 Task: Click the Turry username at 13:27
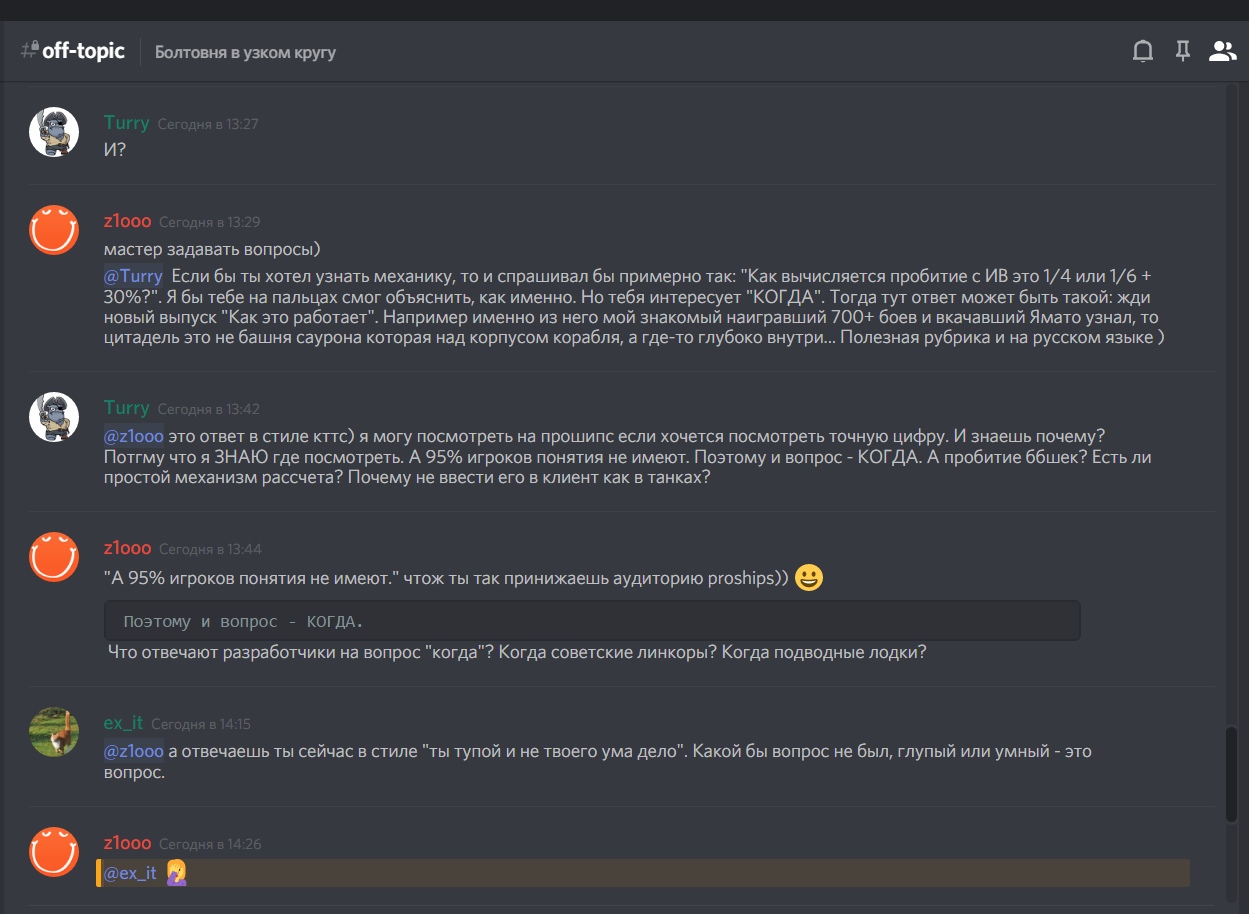(x=127, y=123)
